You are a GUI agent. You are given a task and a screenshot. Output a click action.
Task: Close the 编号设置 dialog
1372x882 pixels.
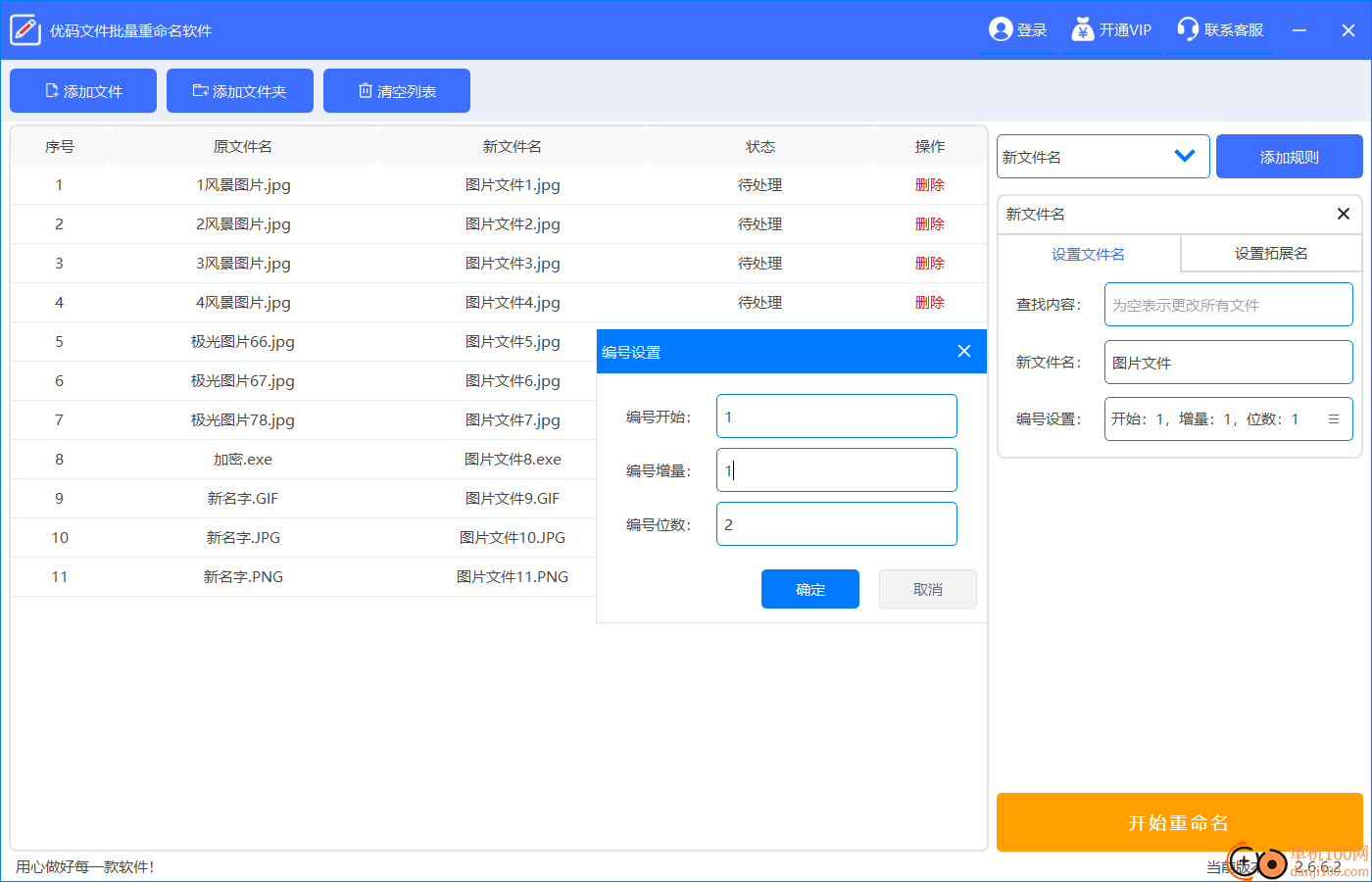964,352
